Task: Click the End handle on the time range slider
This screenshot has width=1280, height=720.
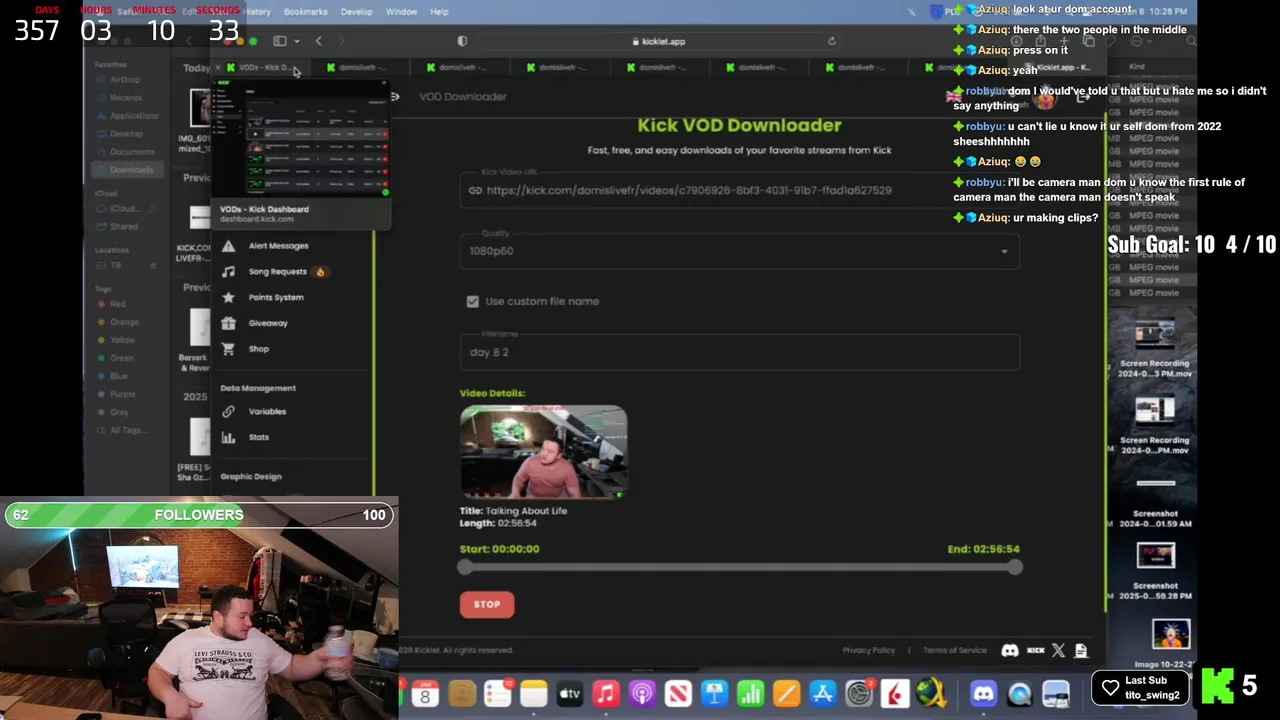Action: (1015, 567)
